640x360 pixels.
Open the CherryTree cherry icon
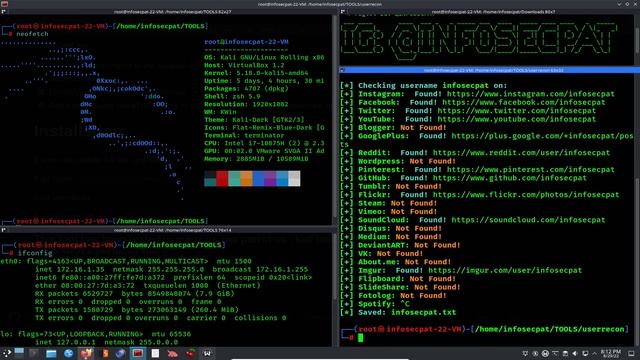tap(190, 353)
